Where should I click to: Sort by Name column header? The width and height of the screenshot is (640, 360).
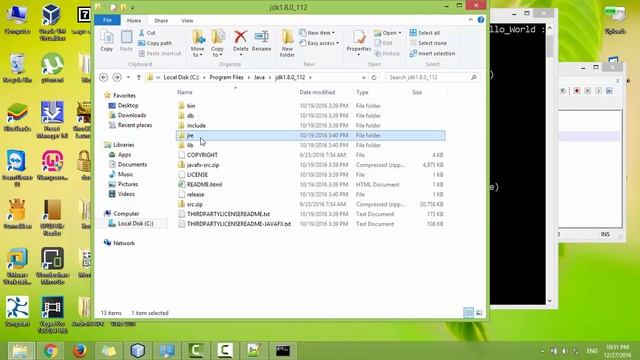pos(184,92)
